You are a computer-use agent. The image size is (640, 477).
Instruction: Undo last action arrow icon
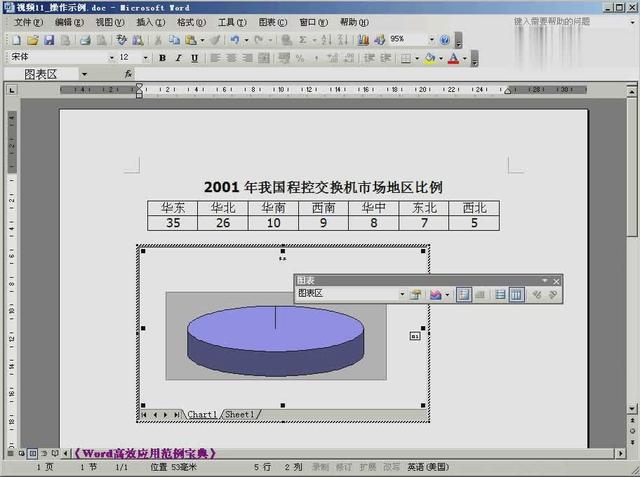pyautogui.click(x=235, y=40)
